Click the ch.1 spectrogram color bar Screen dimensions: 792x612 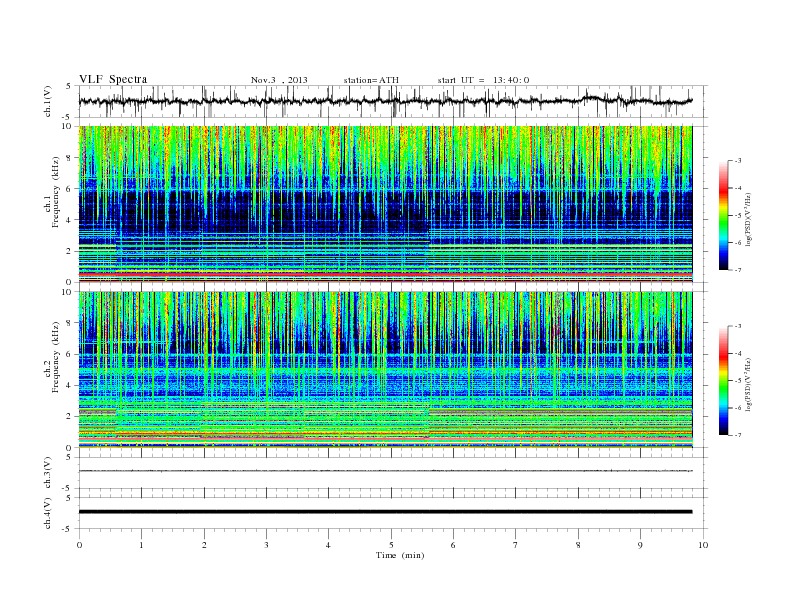(x=723, y=215)
